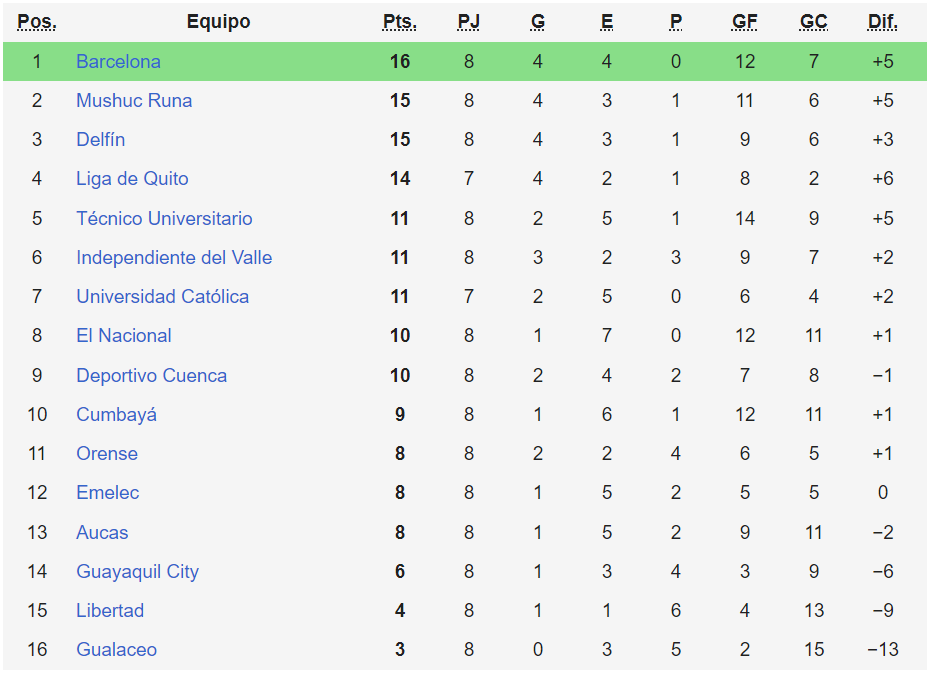Open the Orense team page

107,454
